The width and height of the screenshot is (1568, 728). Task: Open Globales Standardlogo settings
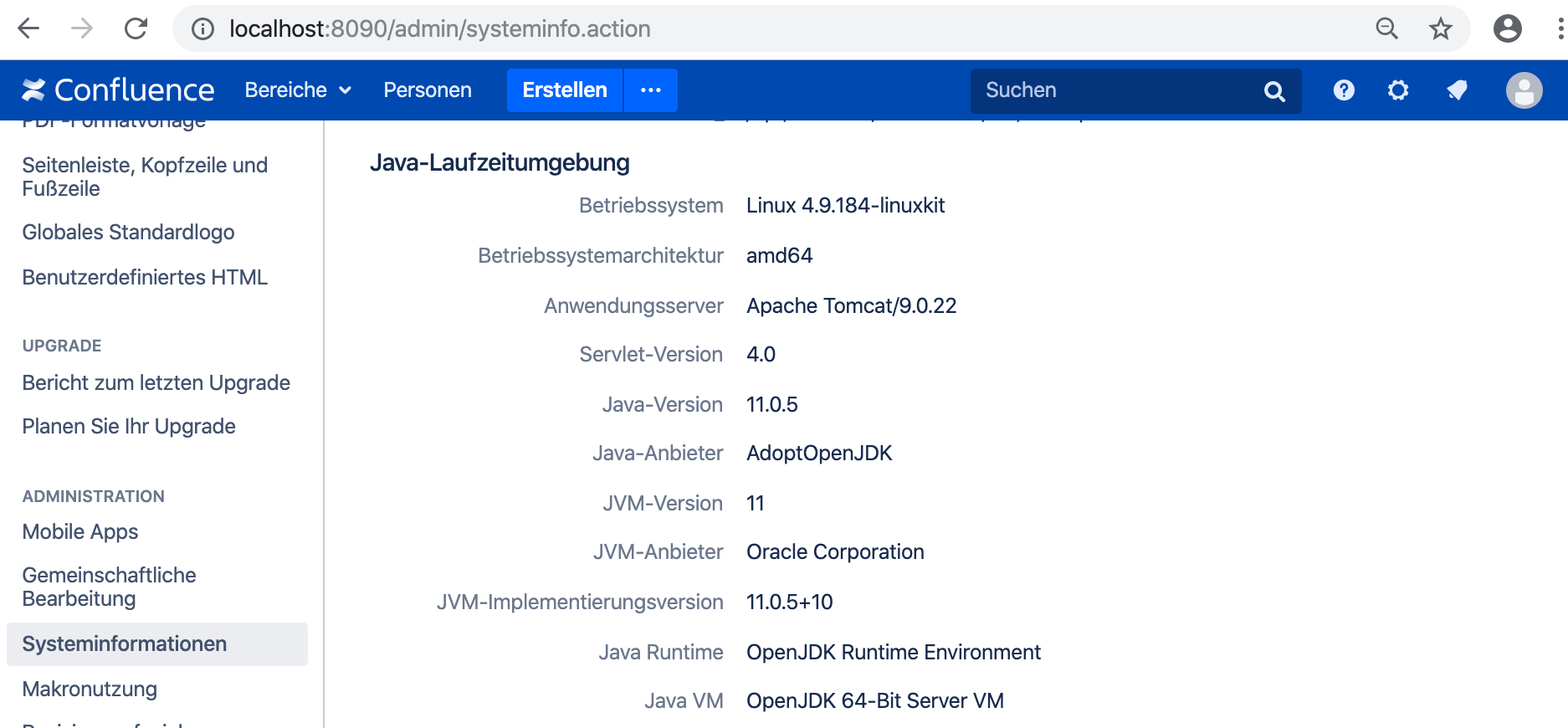click(x=128, y=232)
